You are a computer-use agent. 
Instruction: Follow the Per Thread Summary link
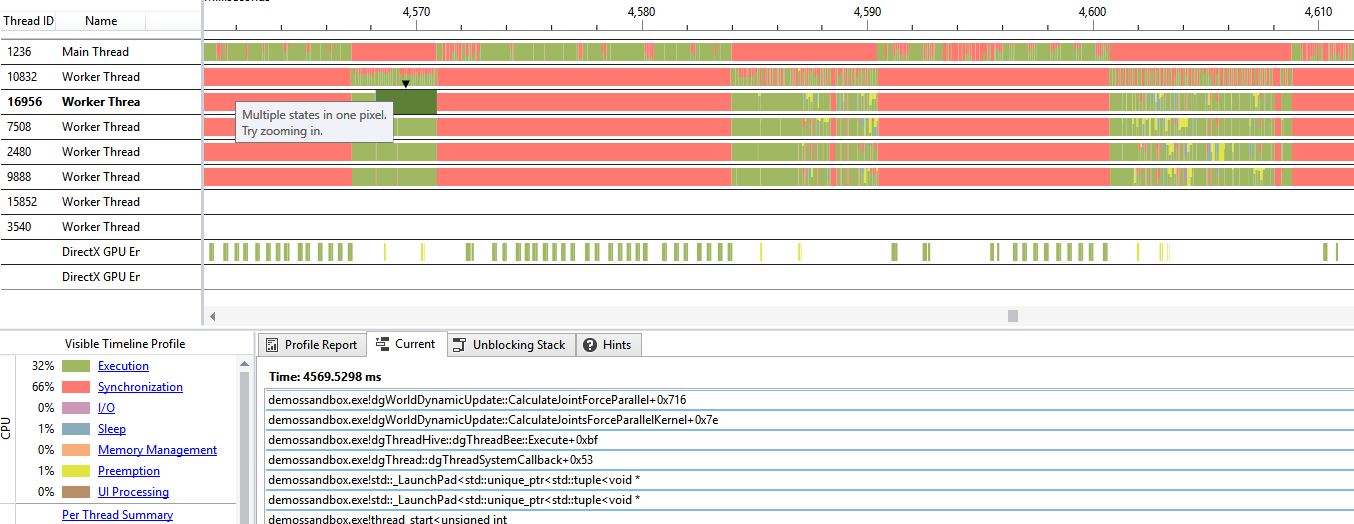117,515
